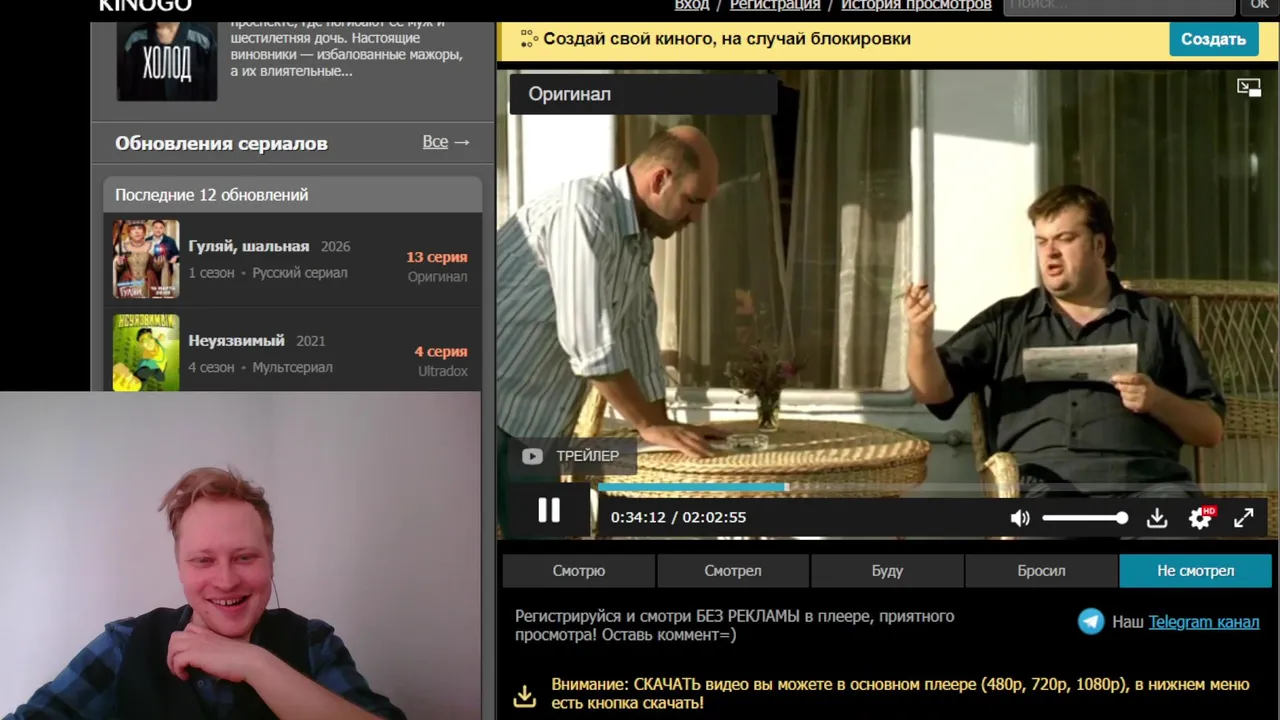Click the 4 серия episode label
The width and height of the screenshot is (1280, 720).
tap(441, 351)
